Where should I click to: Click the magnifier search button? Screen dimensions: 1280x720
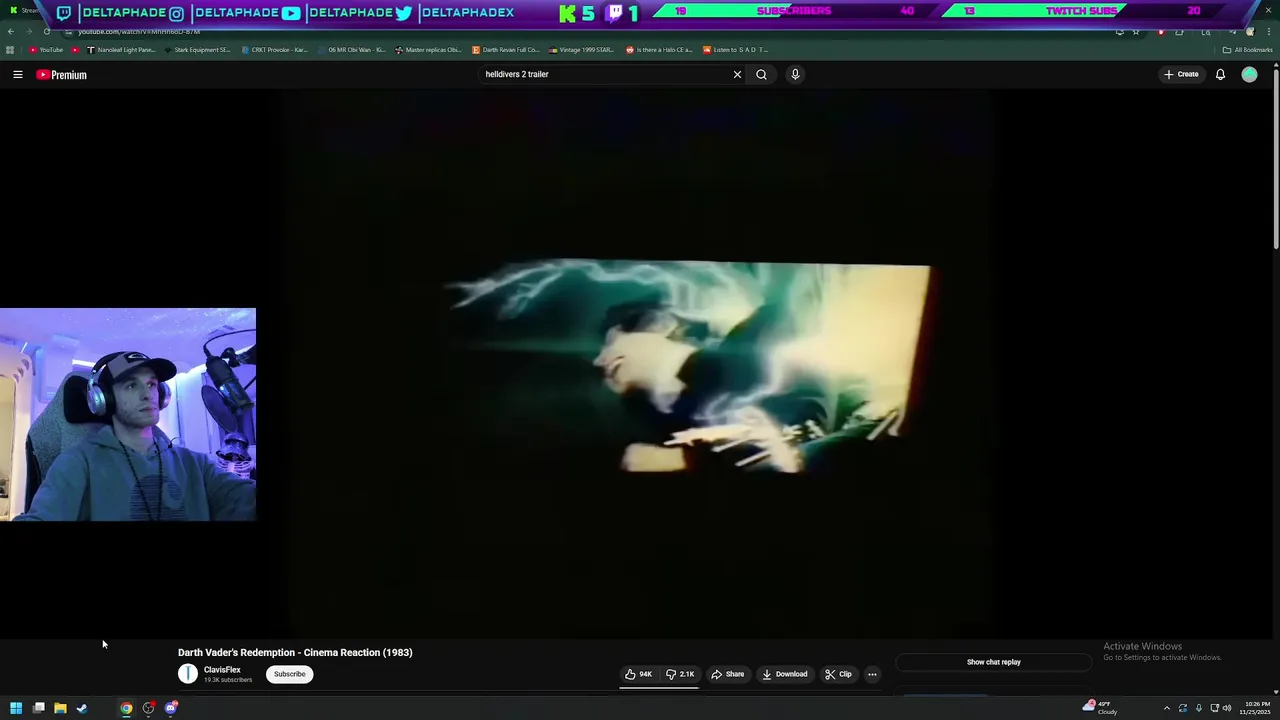pyautogui.click(x=761, y=74)
